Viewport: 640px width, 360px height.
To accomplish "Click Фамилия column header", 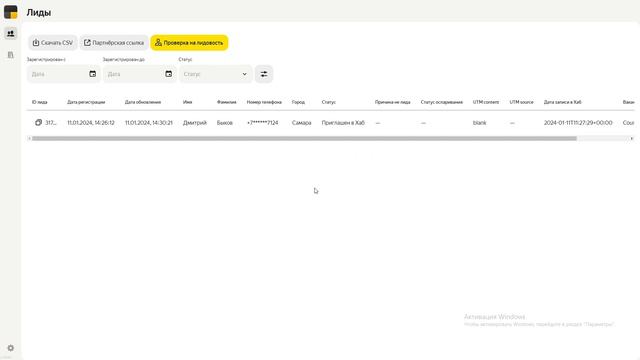I will tap(227, 102).
